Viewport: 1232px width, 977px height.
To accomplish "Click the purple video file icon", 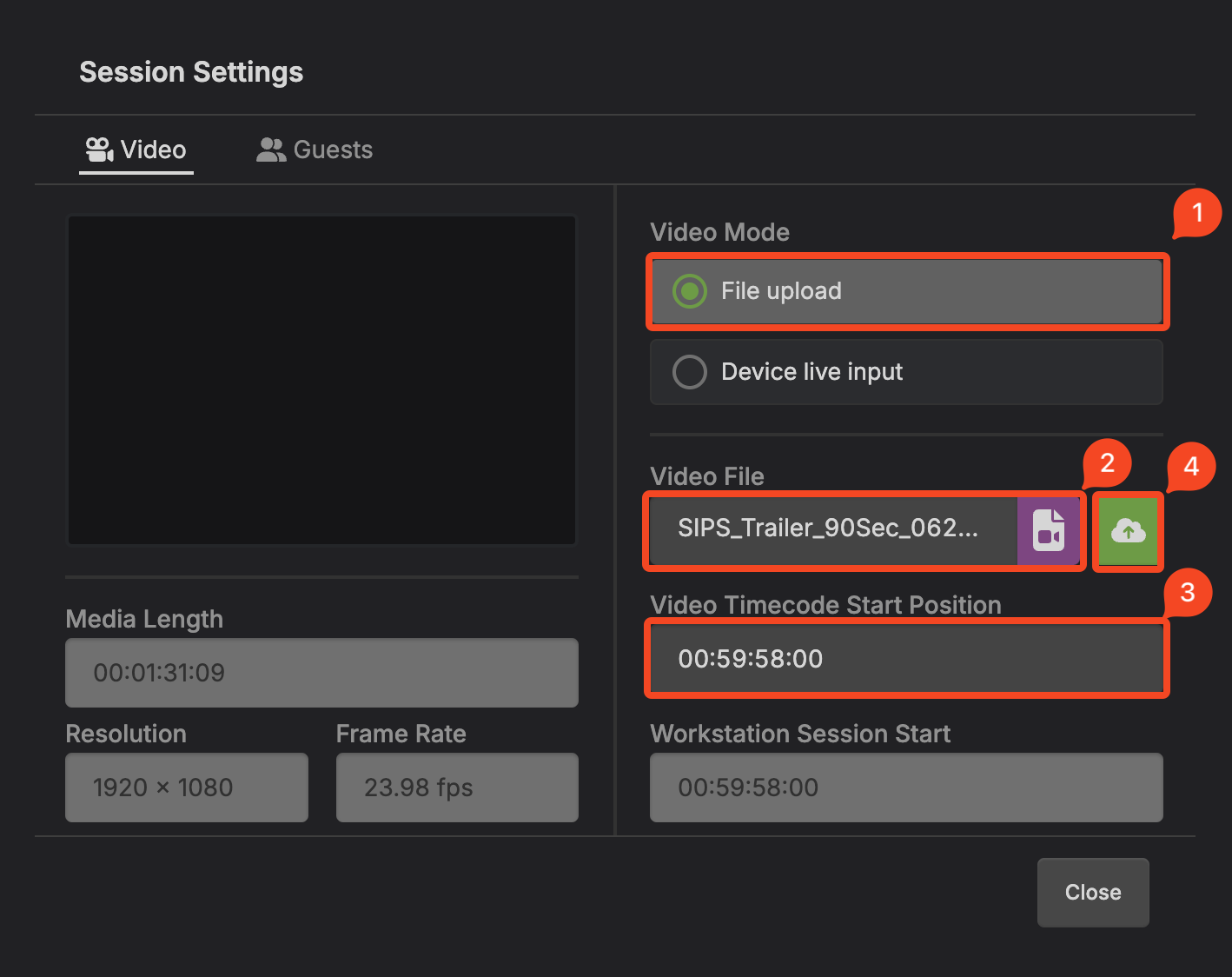I will [1049, 530].
